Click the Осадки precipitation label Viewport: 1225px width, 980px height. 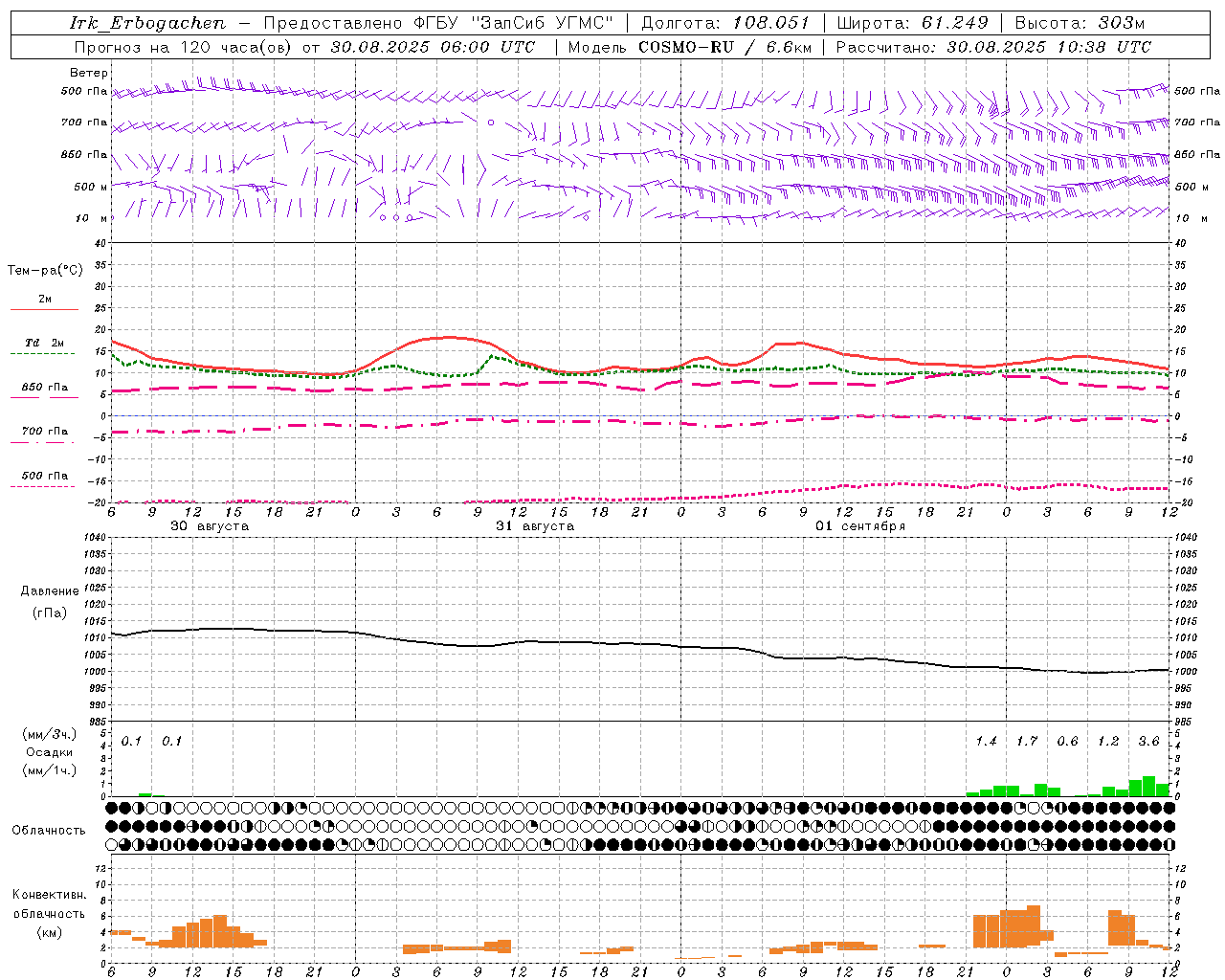pyautogui.click(x=50, y=752)
